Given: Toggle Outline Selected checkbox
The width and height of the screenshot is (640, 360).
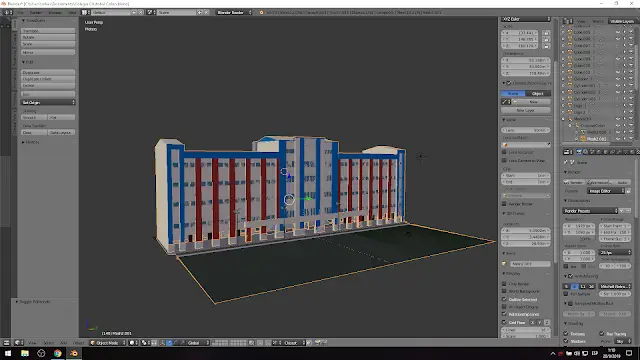Looking at the screenshot, I should [x=504, y=299].
